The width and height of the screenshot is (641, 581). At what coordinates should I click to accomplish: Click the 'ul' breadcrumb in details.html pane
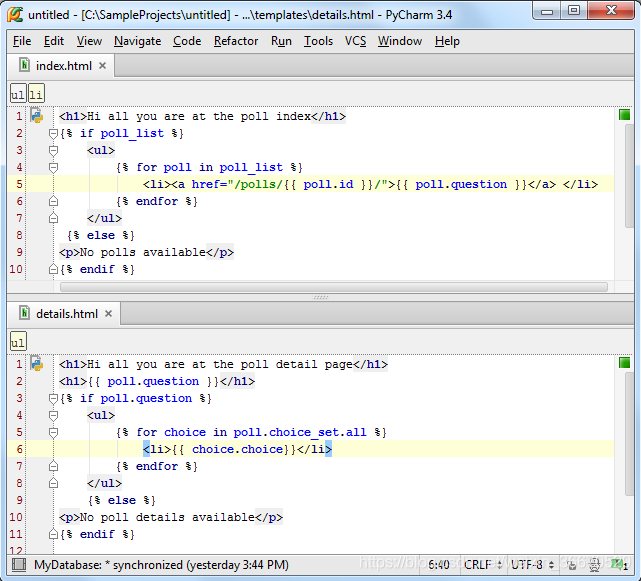pos(18,342)
